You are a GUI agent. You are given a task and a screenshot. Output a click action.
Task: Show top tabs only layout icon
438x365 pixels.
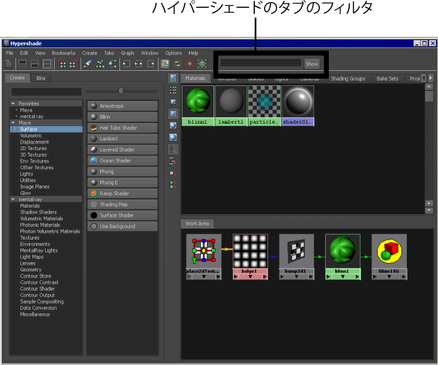click(22, 64)
